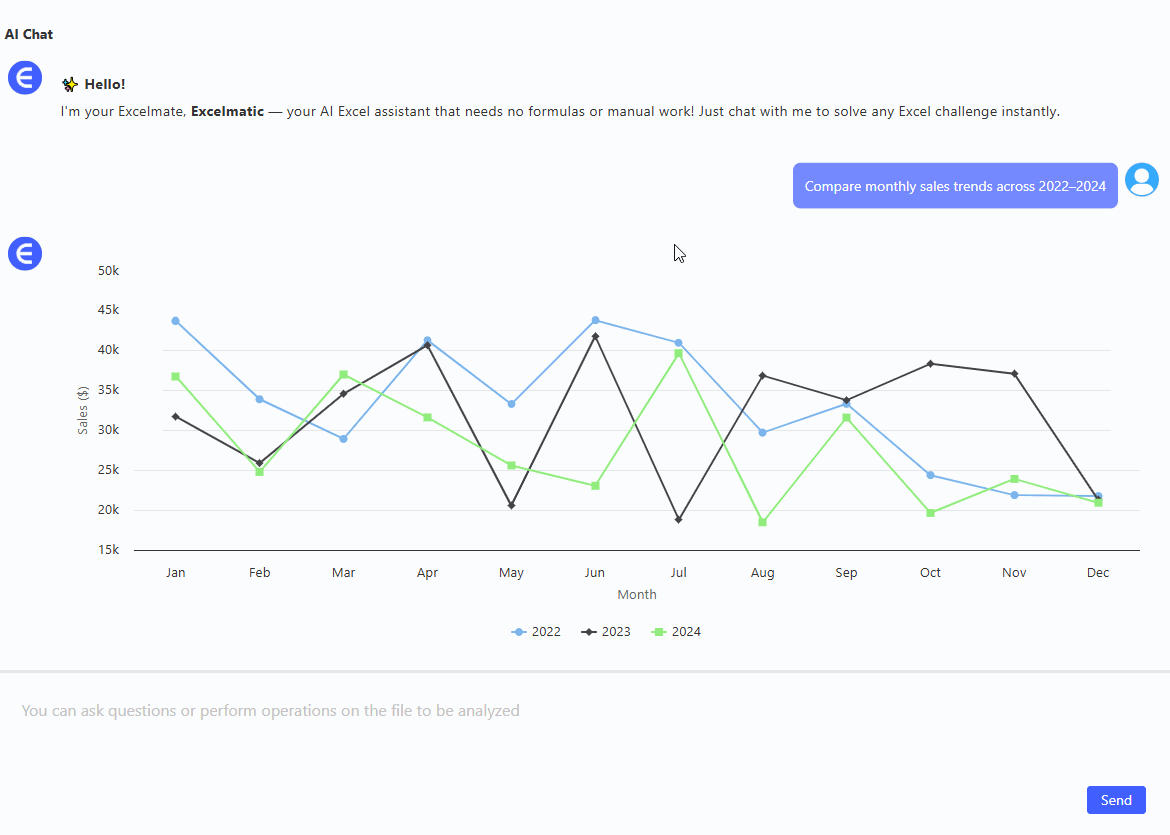
Task: Click the 2024 August data point
Action: [x=762, y=522]
